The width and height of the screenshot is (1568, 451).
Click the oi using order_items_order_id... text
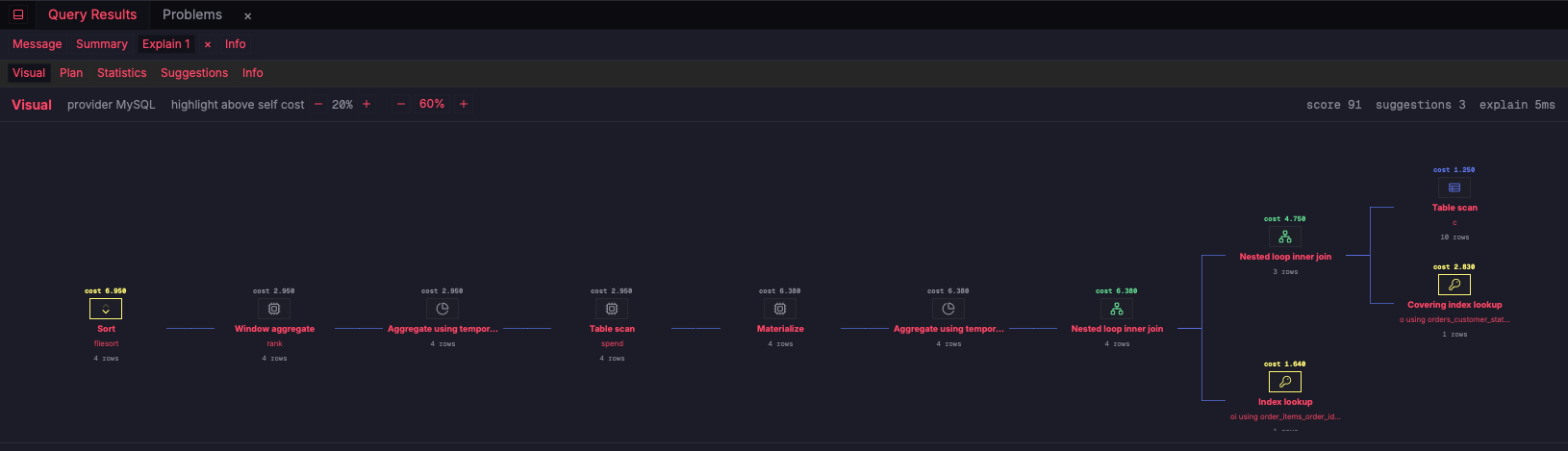point(1285,416)
